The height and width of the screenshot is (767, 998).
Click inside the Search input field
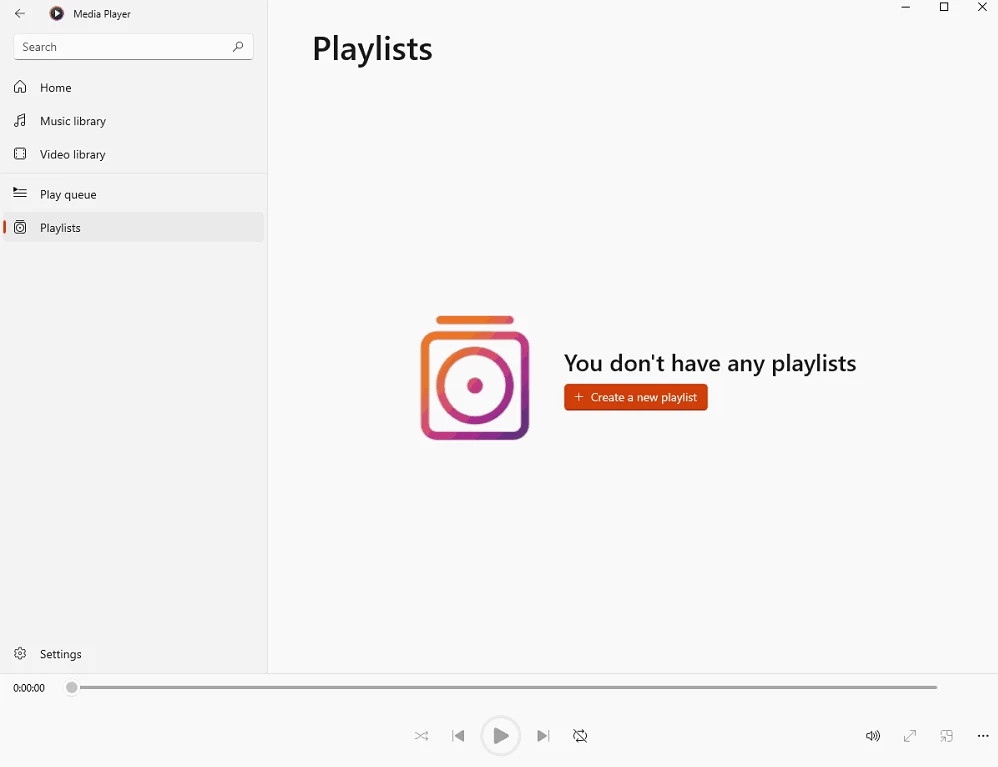point(120,47)
